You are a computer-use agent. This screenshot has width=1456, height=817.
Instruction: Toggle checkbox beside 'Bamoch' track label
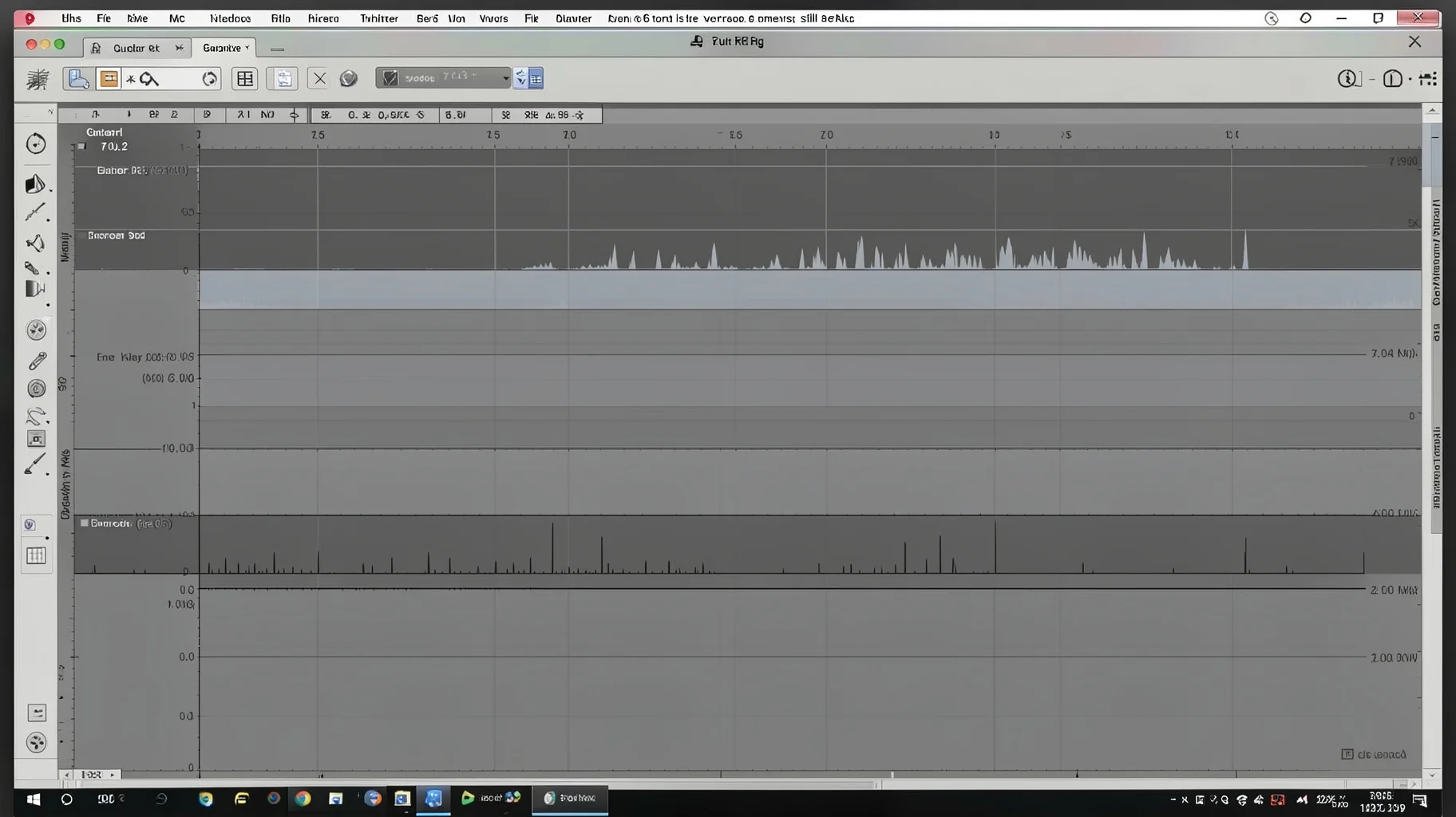click(84, 523)
